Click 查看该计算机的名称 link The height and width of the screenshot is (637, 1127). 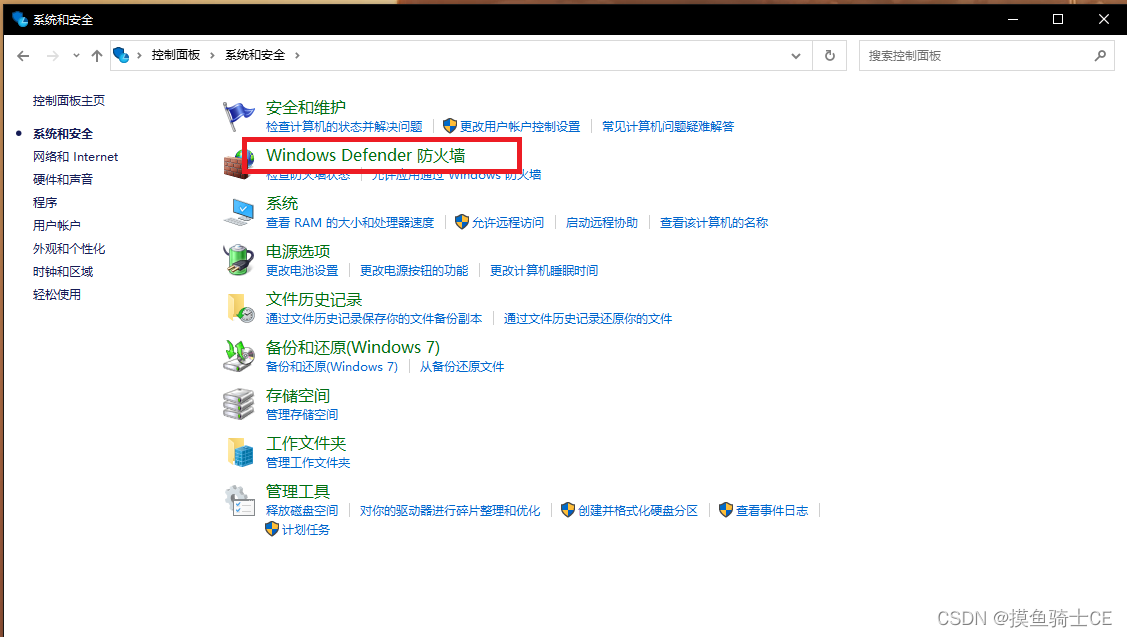point(714,223)
